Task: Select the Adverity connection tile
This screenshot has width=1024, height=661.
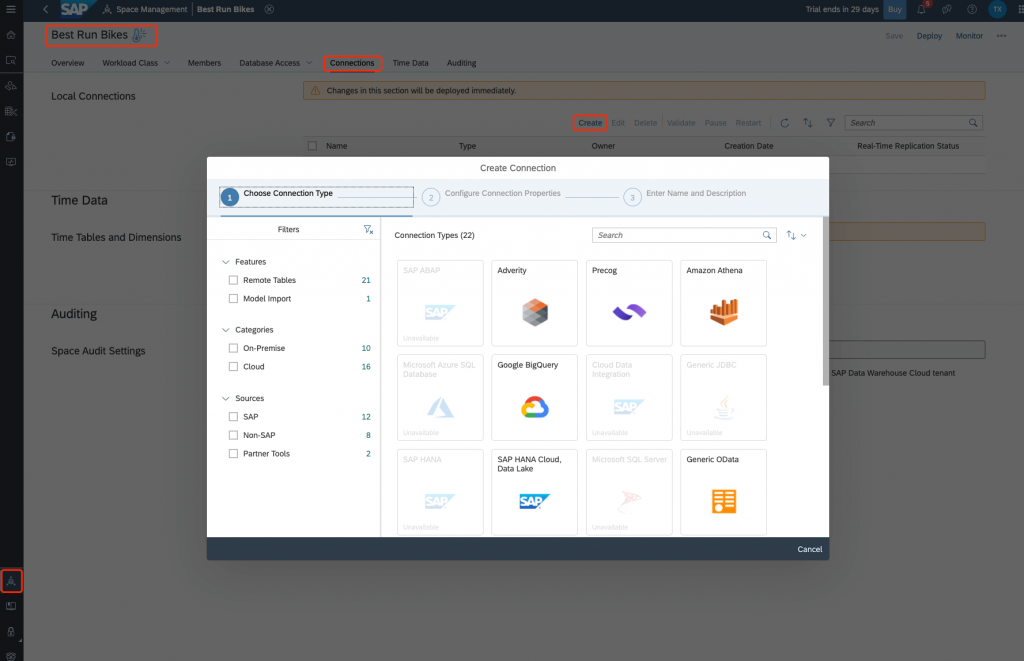Action: [x=534, y=303]
